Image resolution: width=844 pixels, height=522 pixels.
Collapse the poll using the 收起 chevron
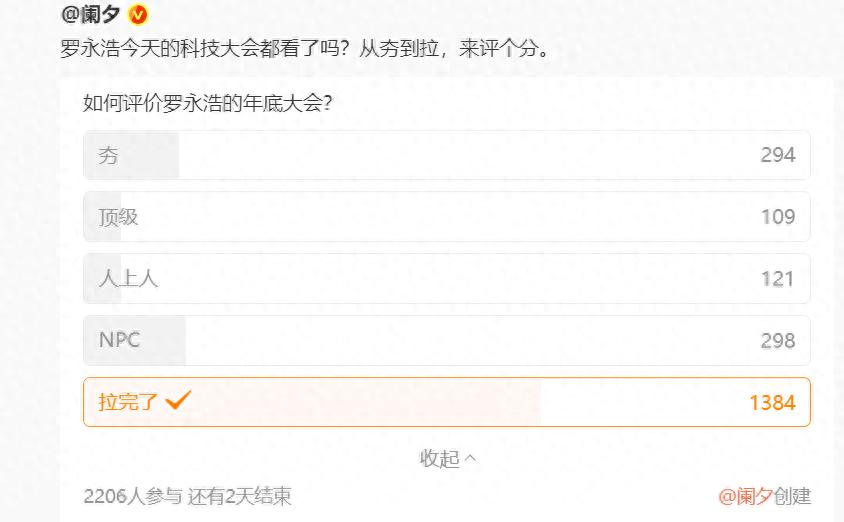pos(471,459)
